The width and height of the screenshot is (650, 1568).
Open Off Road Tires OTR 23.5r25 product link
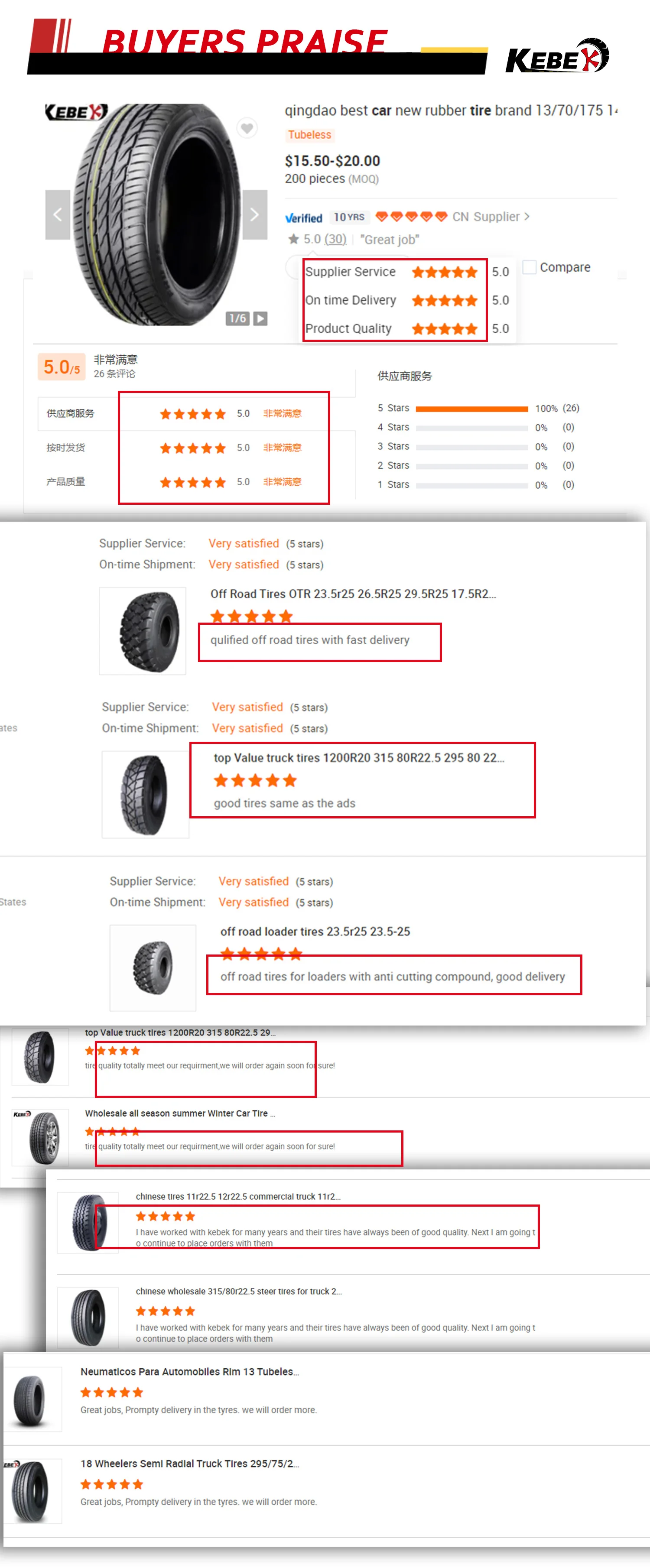(x=353, y=594)
